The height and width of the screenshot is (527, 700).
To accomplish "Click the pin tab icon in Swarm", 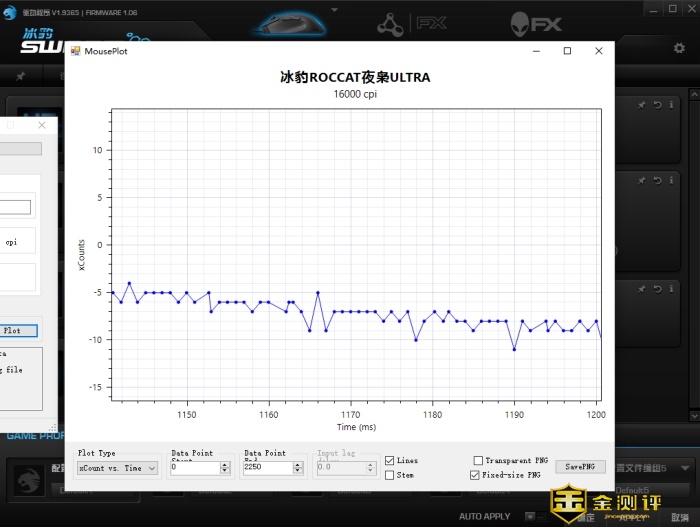I will tap(21, 76).
